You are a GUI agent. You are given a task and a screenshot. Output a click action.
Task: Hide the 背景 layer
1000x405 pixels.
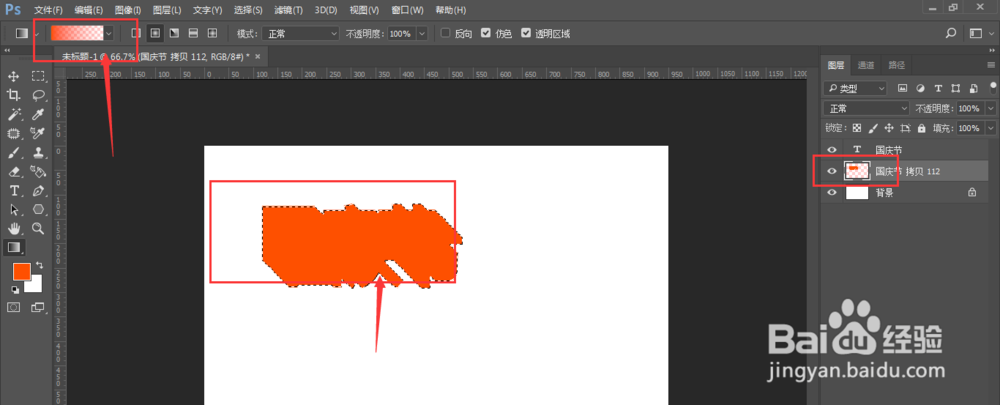(831, 192)
